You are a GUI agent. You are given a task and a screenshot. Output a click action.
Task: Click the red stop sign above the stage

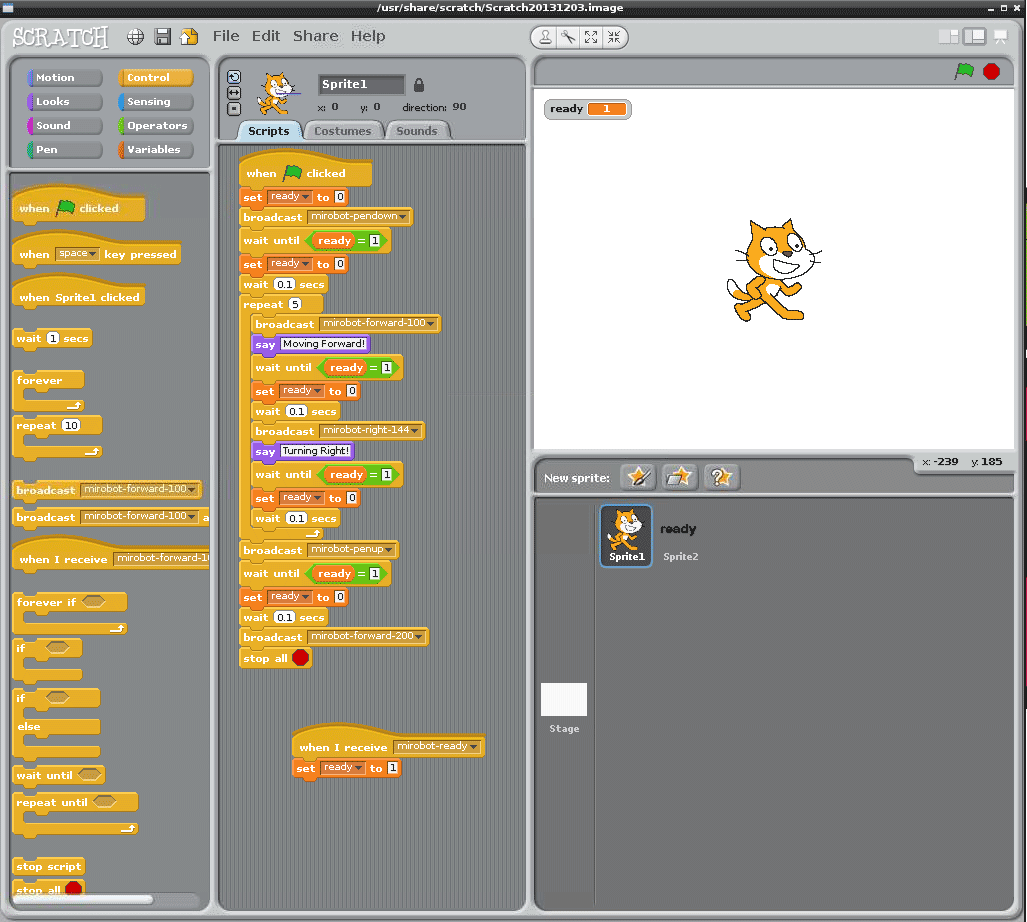(992, 71)
